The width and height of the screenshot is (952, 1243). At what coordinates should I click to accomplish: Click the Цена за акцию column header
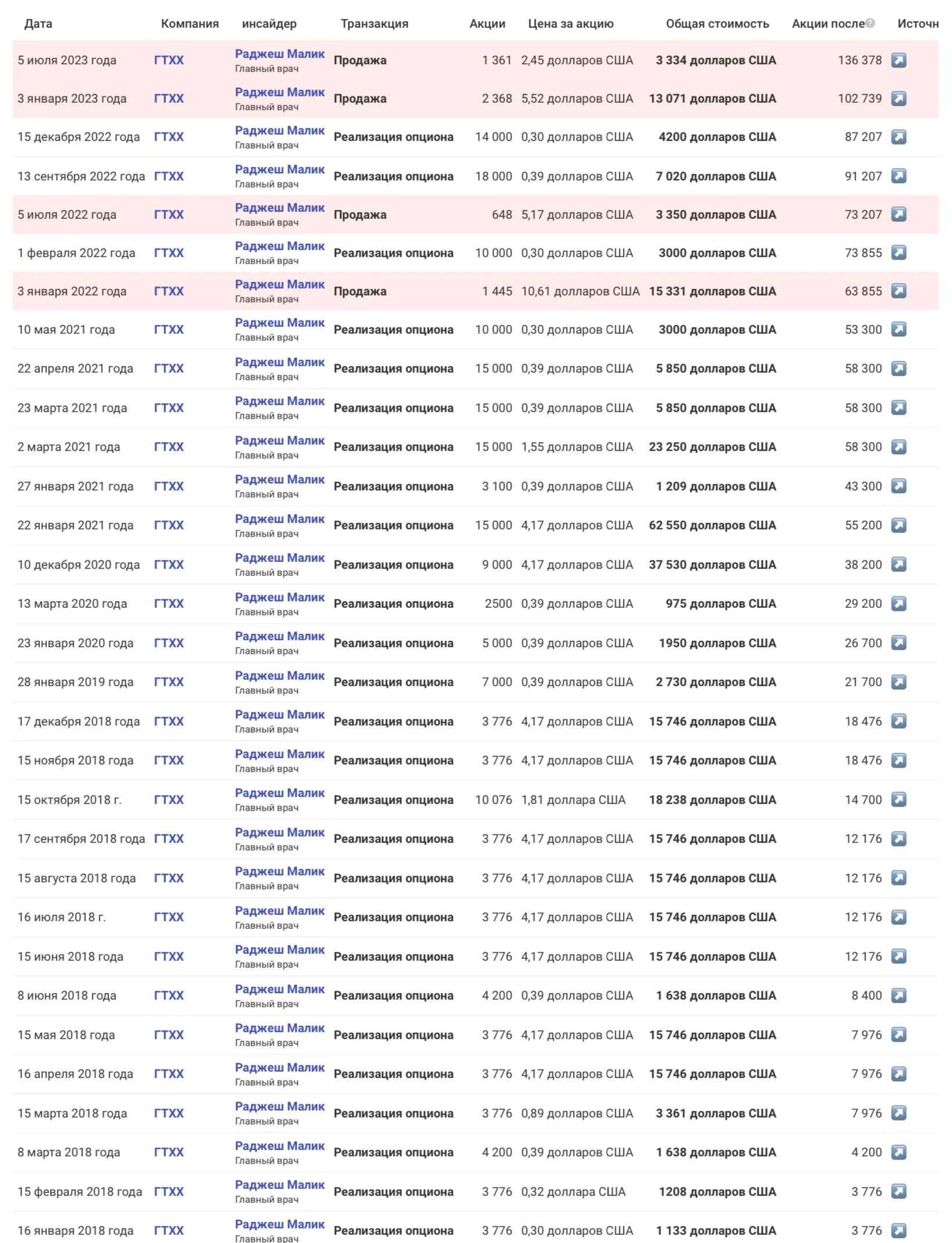point(571,24)
